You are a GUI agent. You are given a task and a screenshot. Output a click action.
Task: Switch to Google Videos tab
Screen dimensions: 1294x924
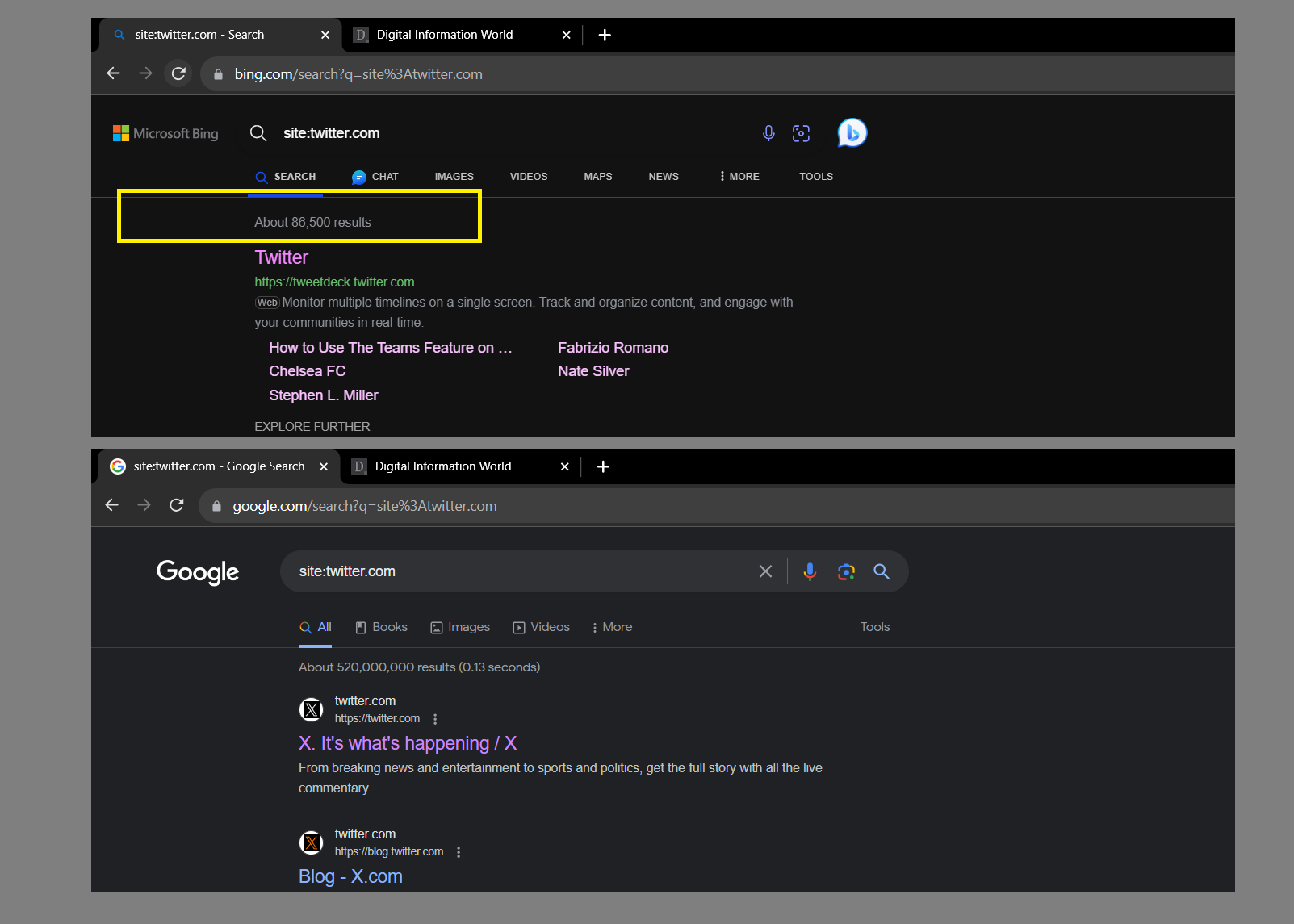(542, 627)
